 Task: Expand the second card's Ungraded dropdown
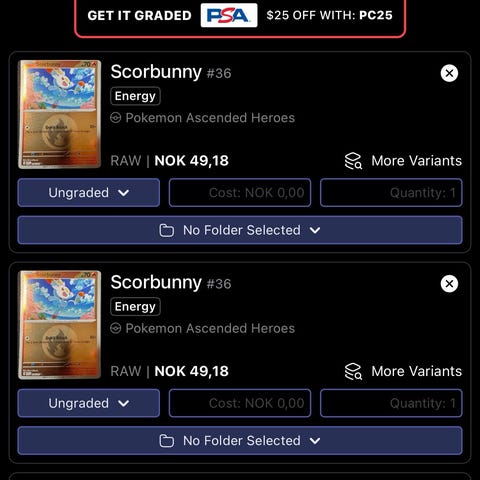[89, 403]
